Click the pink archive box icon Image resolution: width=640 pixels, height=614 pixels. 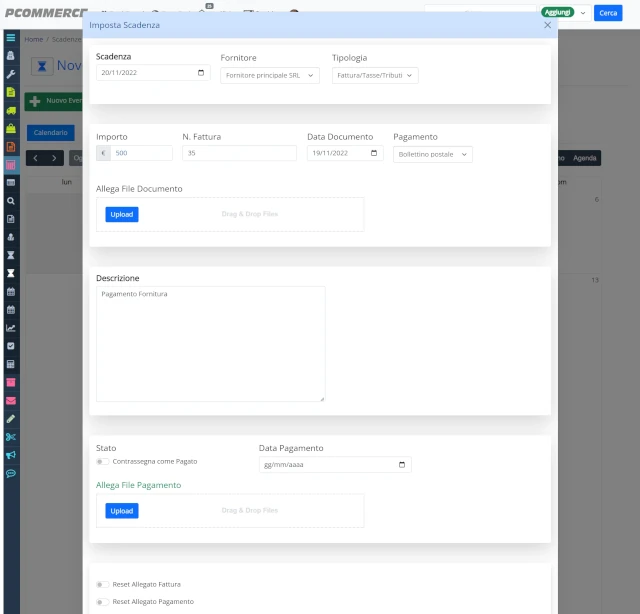11,382
